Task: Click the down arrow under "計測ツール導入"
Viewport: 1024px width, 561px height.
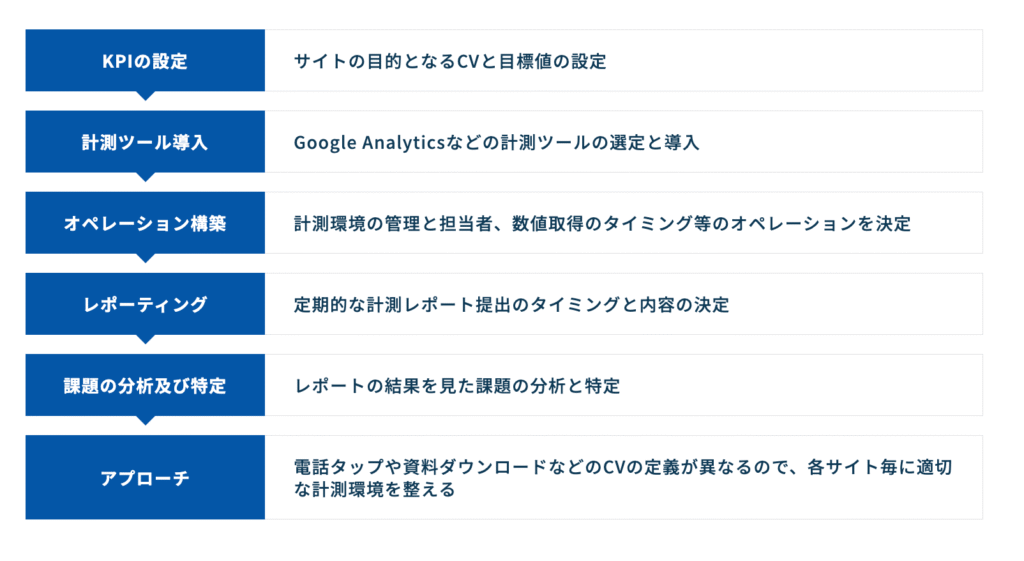Action: [146, 177]
